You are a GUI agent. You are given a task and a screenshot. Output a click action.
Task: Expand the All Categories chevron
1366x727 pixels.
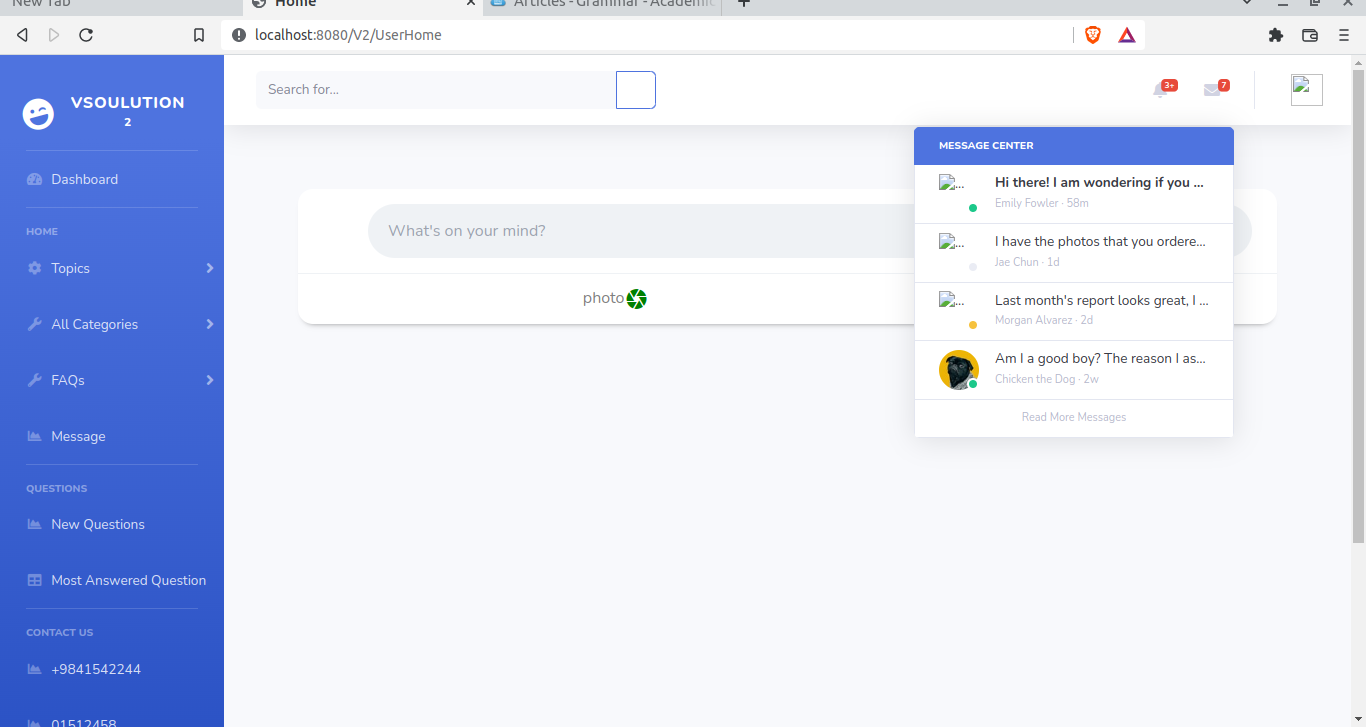(x=210, y=324)
